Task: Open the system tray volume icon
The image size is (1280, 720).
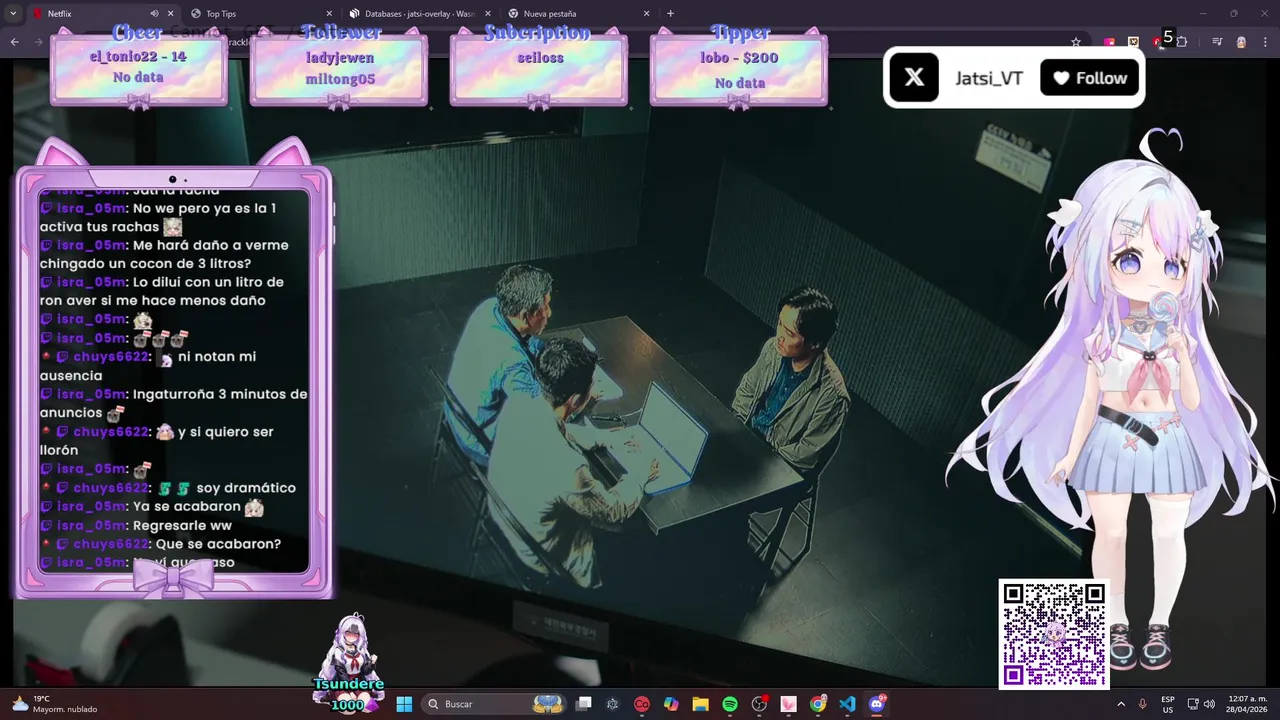Action: [1209, 704]
